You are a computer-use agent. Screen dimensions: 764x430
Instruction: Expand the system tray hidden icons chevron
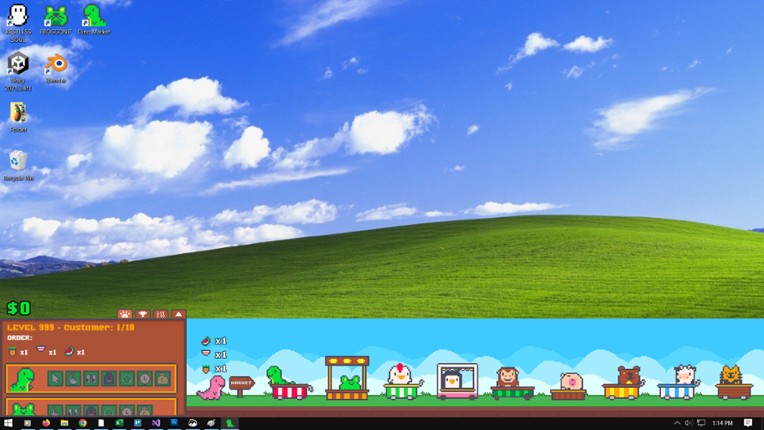pyautogui.click(x=676, y=423)
